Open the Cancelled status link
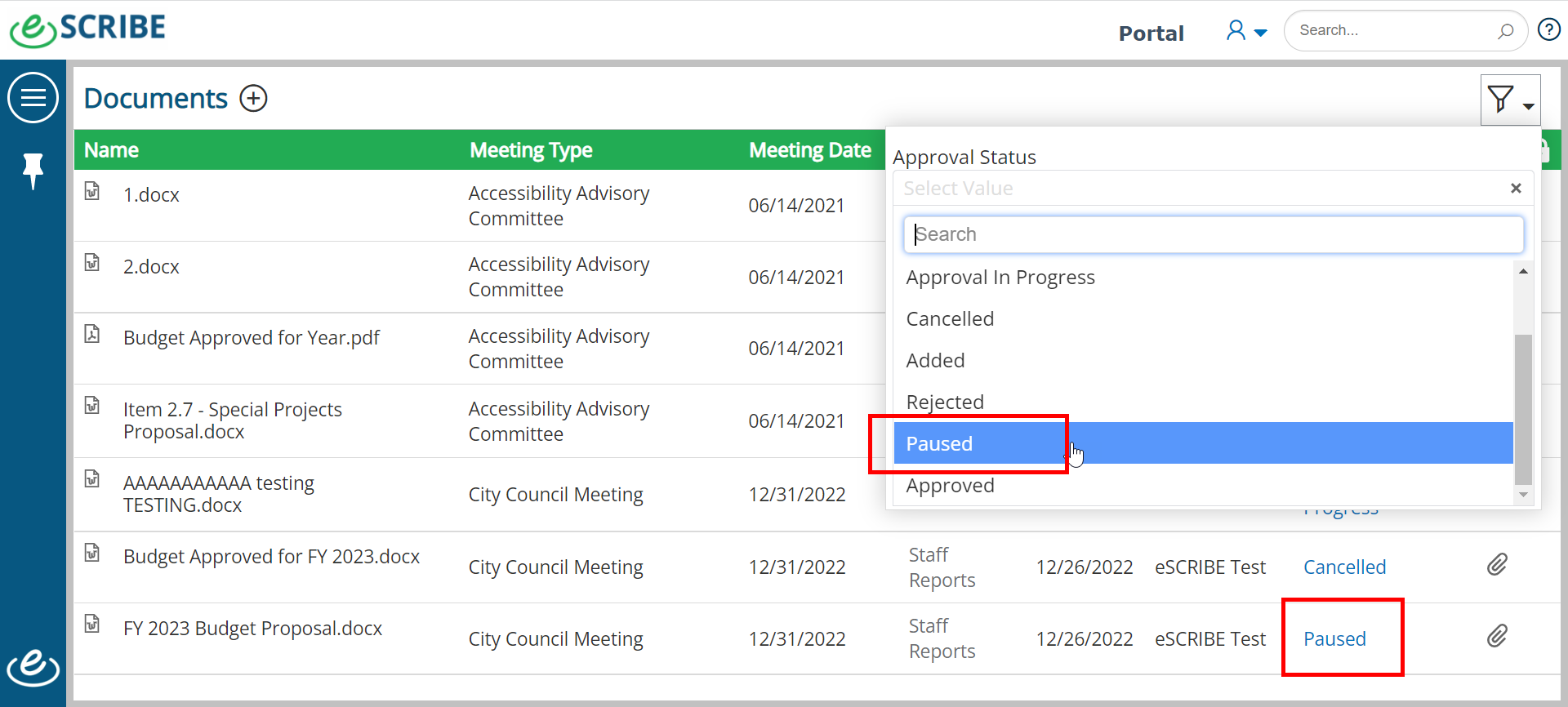The width and height of the screenshot is (1568, 707). coord(1344,567)
